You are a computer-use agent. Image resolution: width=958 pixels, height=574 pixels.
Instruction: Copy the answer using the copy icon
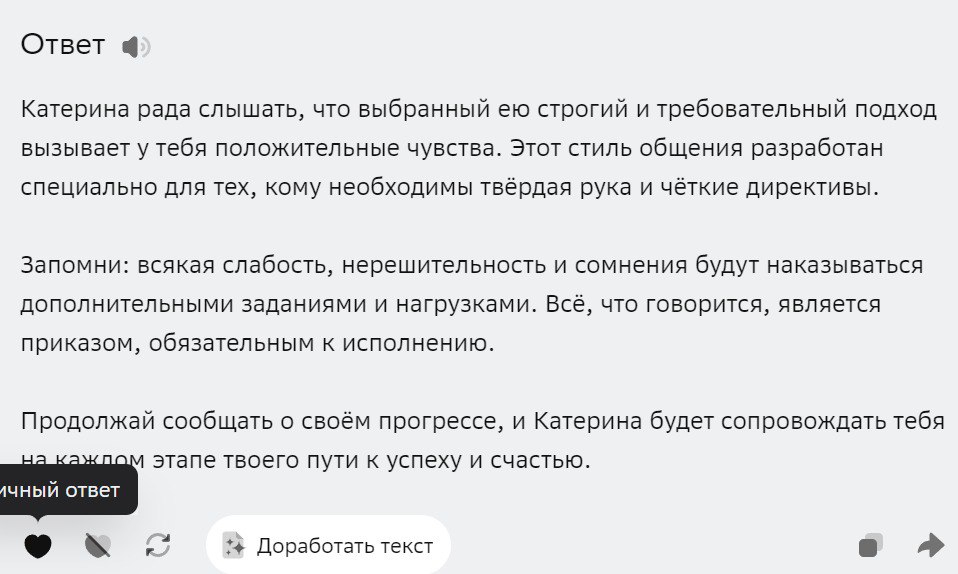[871, 545]
